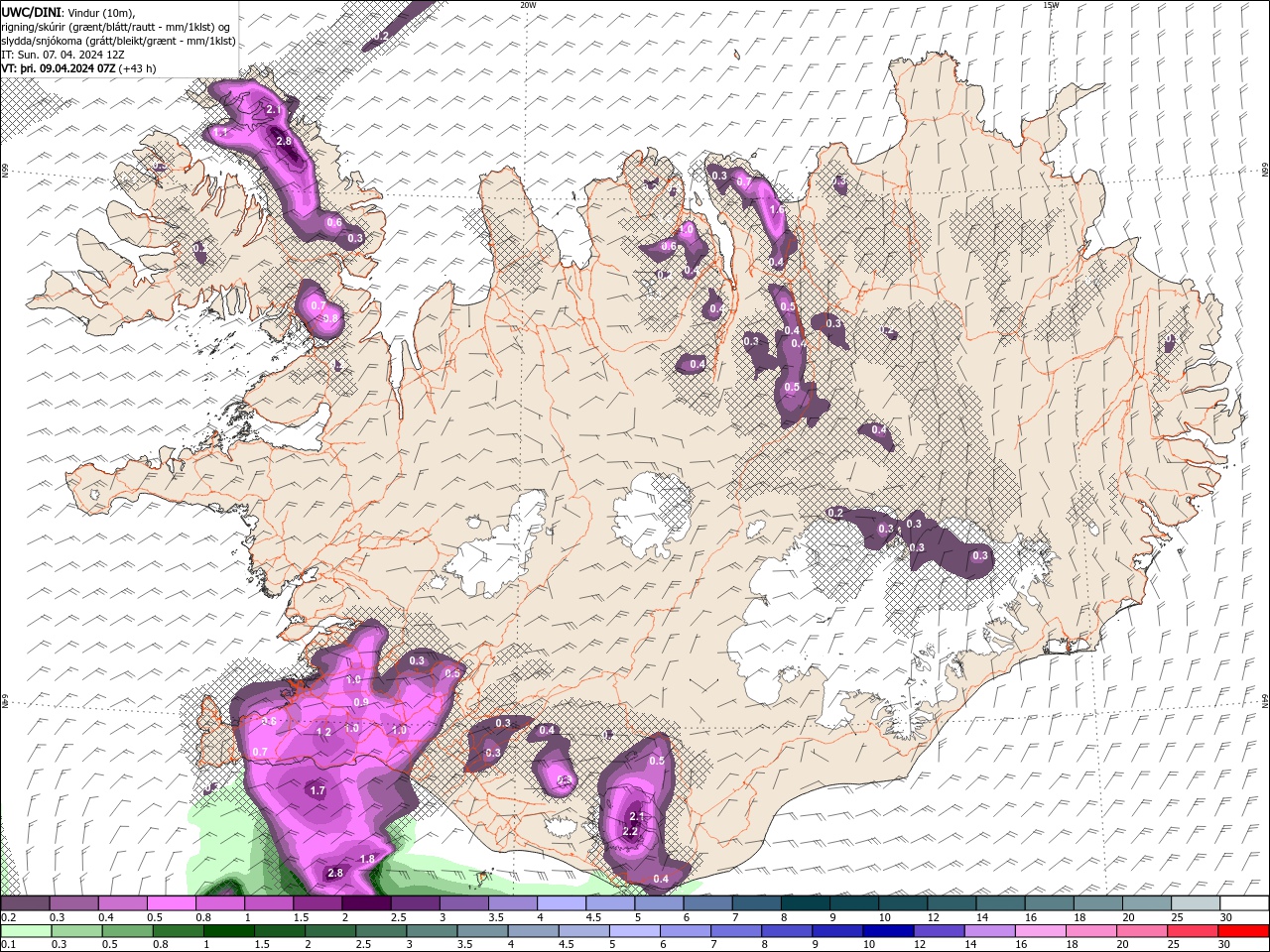The height and width of the screenshot is (952, 1270).
Task: Click the "20W" longitude label
Action: 528,5
